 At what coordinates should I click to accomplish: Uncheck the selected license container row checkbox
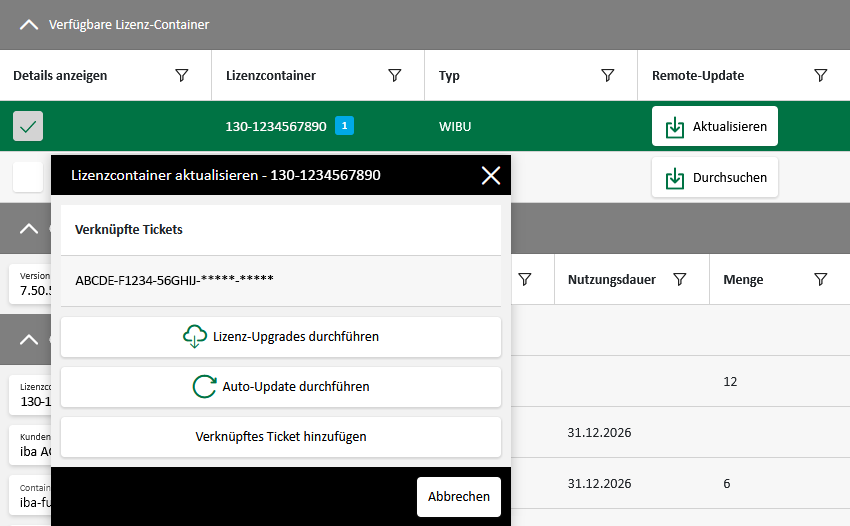coord(28,127)
